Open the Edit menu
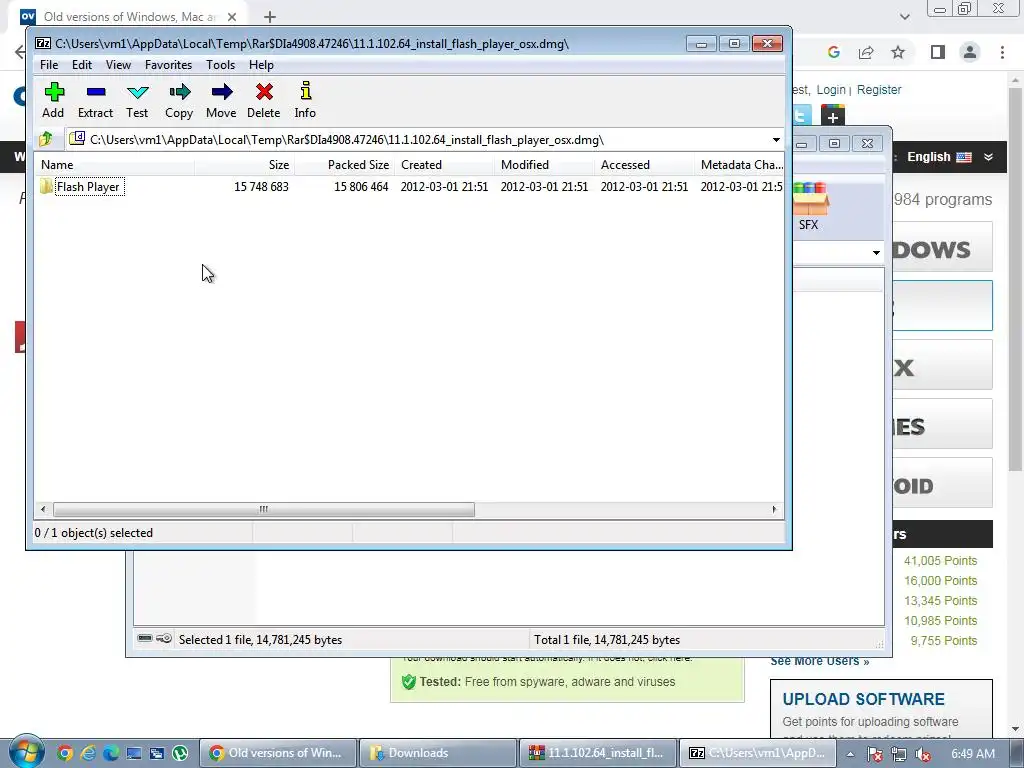1024x768 pixels. [x=82, y=65]
